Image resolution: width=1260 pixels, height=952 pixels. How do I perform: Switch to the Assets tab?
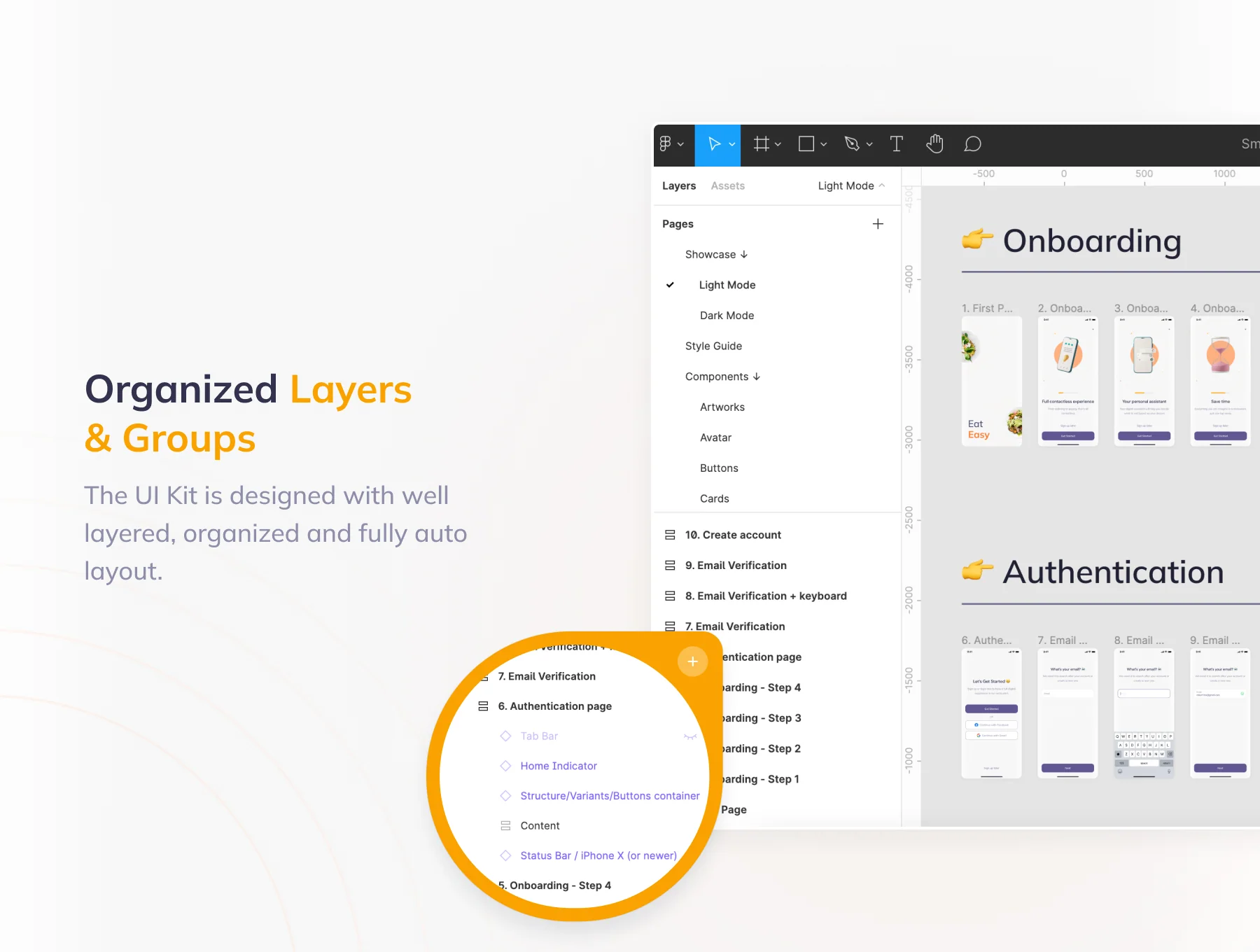click(727, 185)
